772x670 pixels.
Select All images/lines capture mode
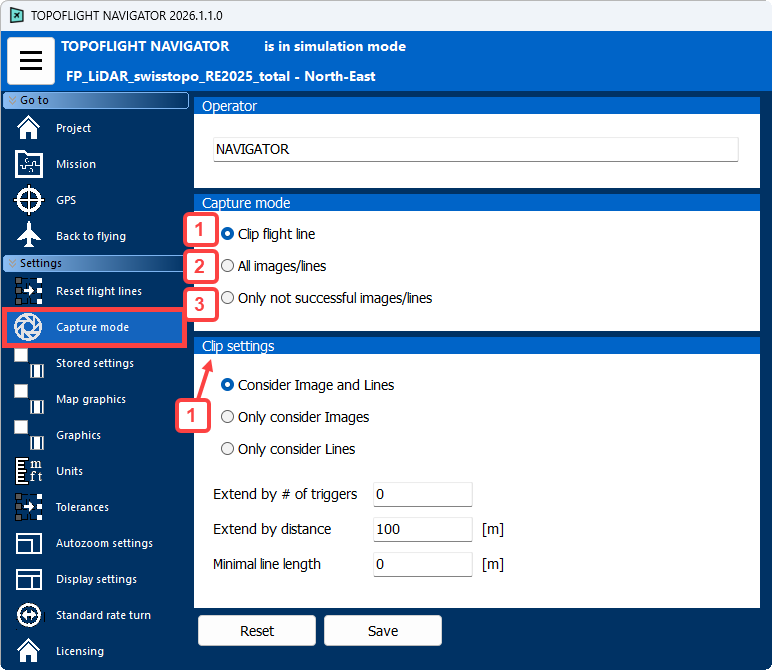[228, 266]
